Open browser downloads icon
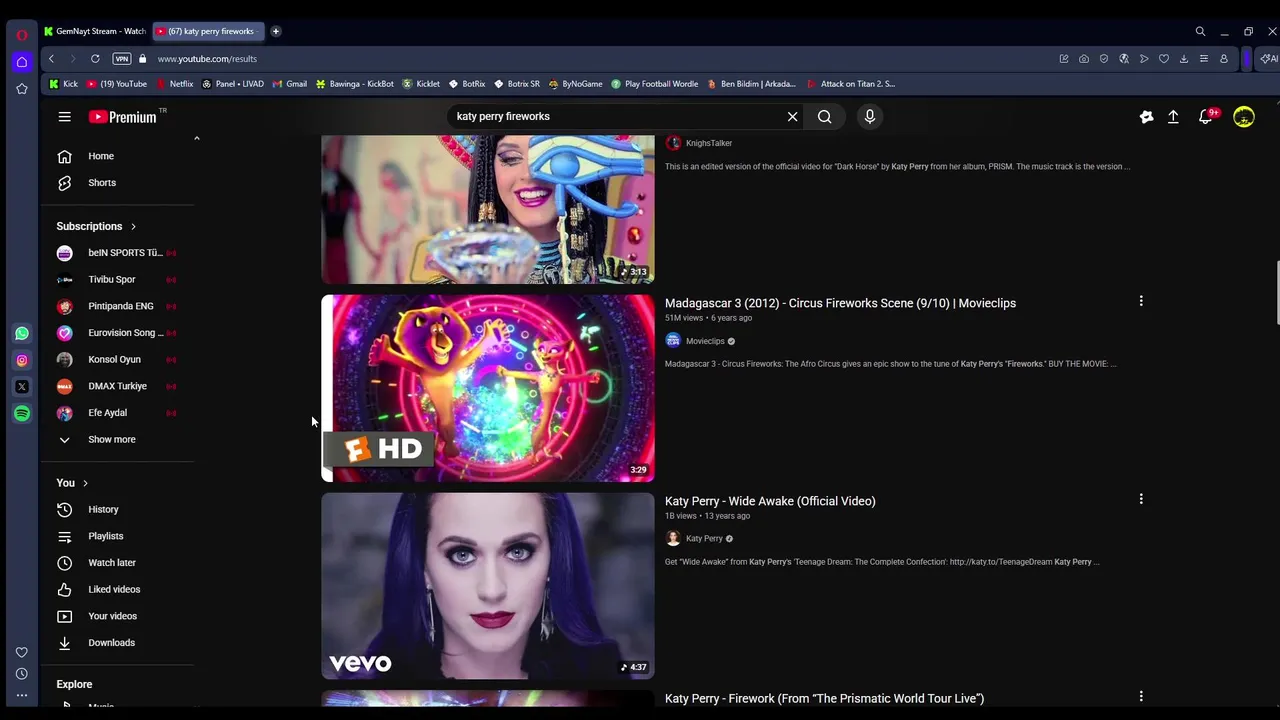Image resolution: width=1280 pixels, height=720 pixels. (1184, 59)
